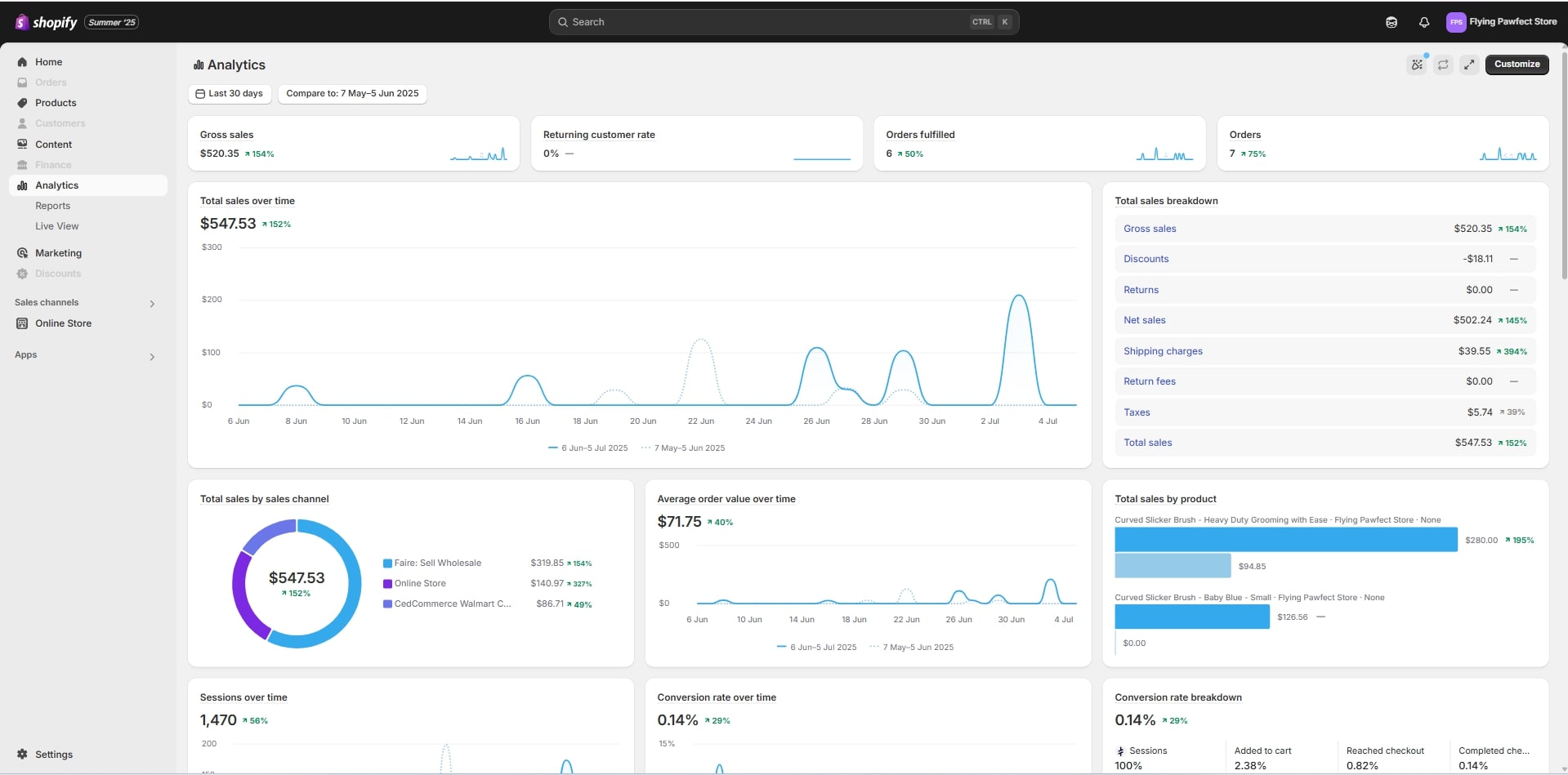Click the search magnifier icon
Screen dimensions: 1568x775
click(563, 22)
